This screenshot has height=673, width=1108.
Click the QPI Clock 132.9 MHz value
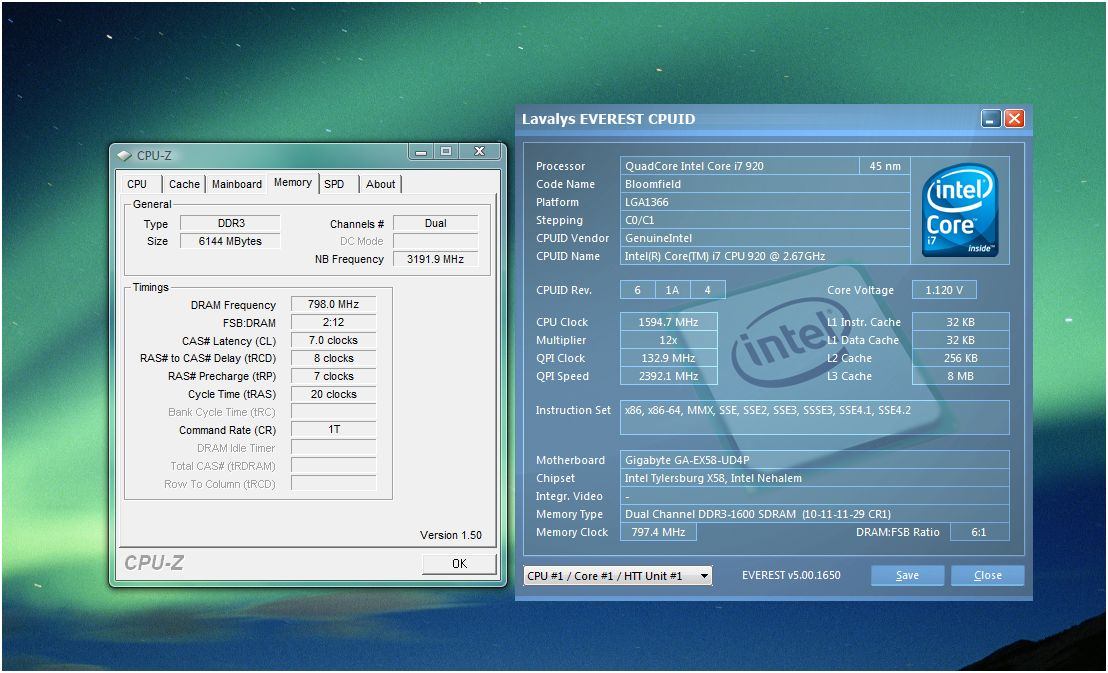[x=668, y=358]
